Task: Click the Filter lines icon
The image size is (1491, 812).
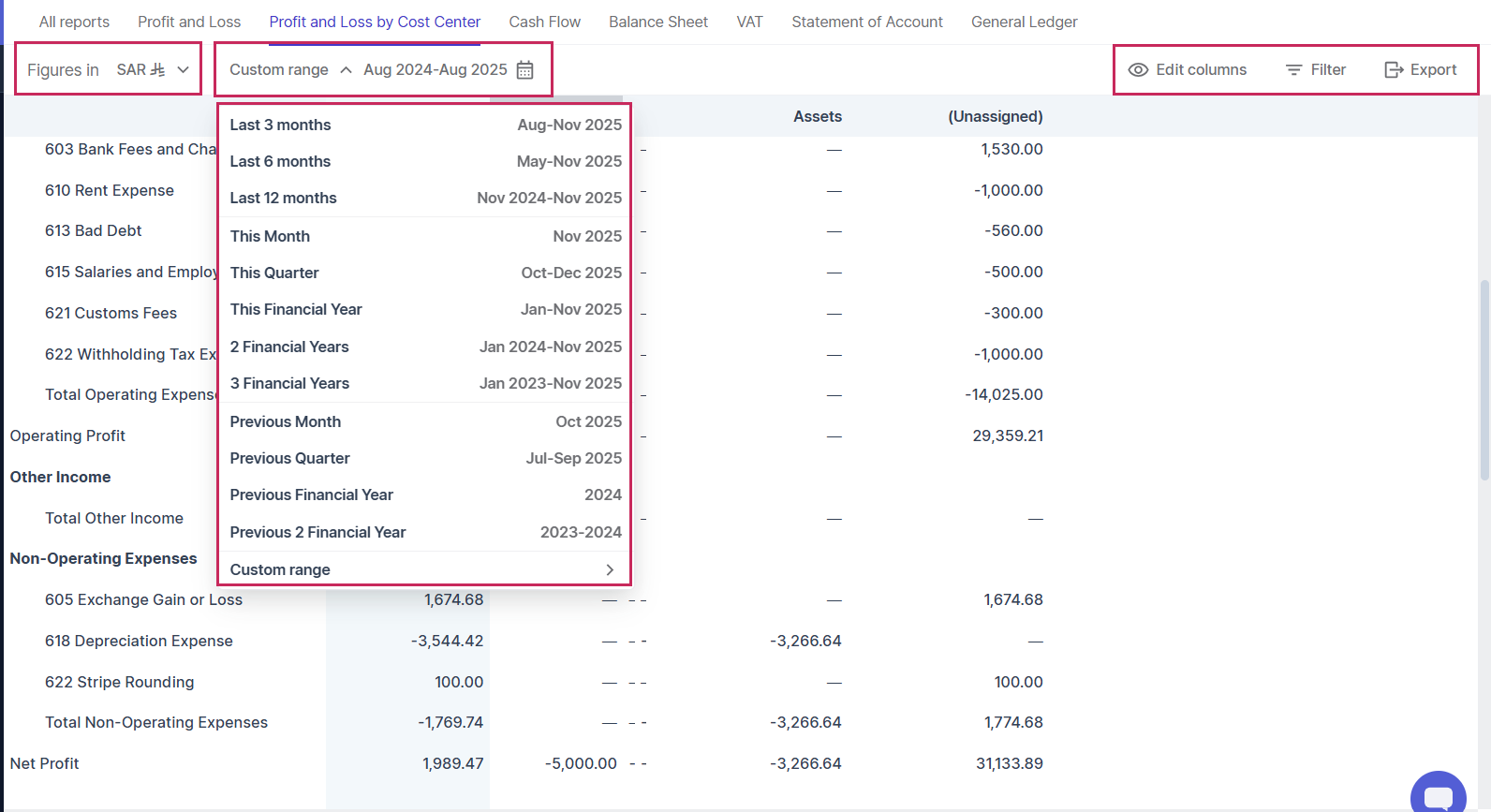Action: (1293, 70)
